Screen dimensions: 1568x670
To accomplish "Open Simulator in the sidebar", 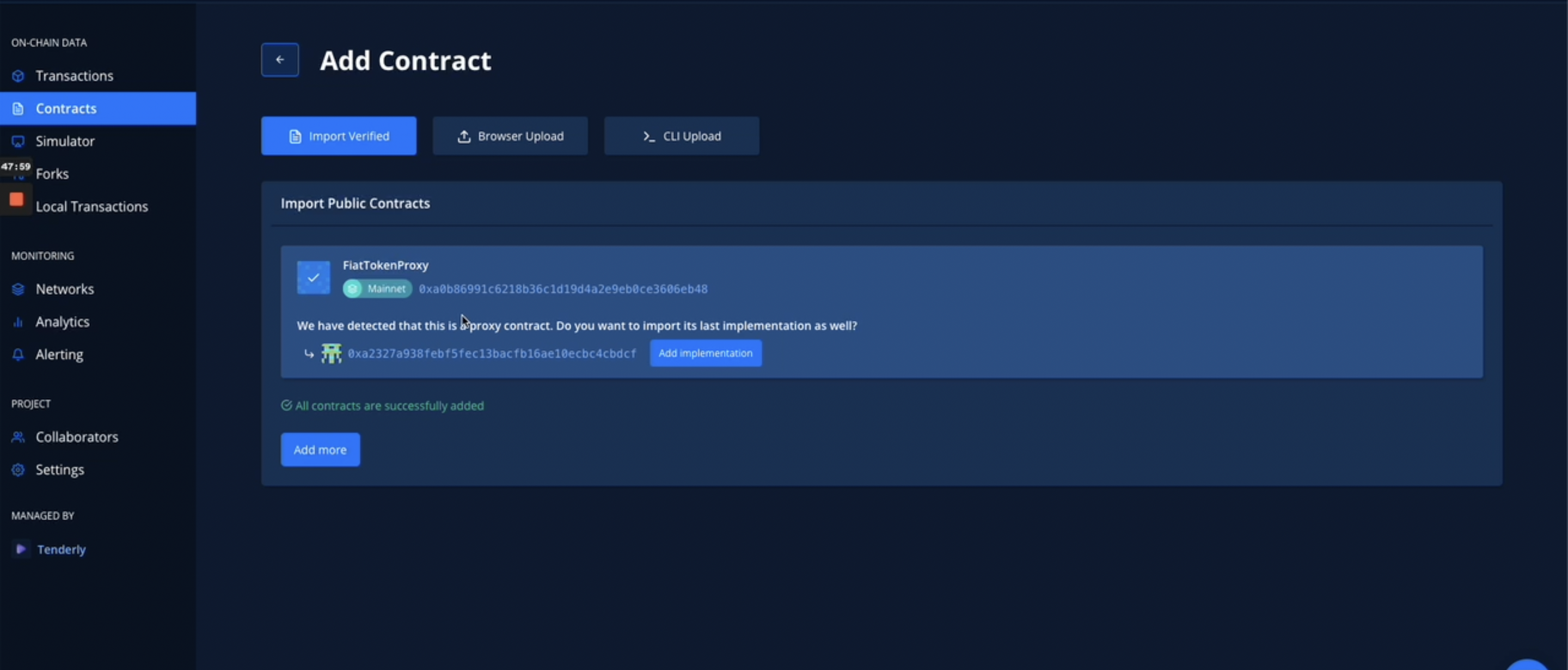I will 98,141.
